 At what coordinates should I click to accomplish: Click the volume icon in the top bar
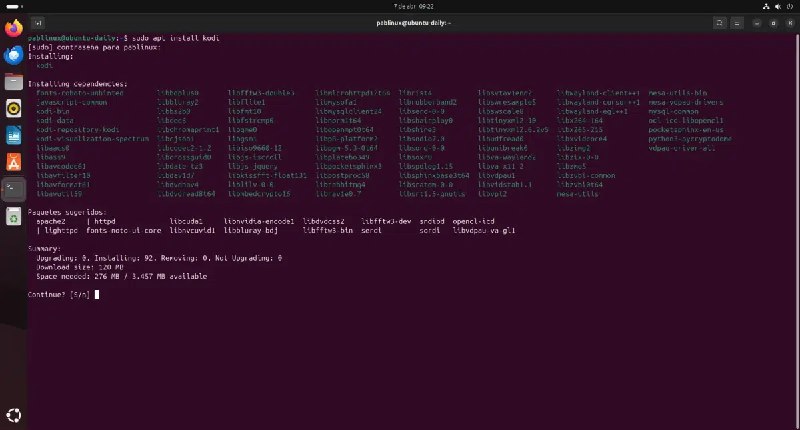778,6
